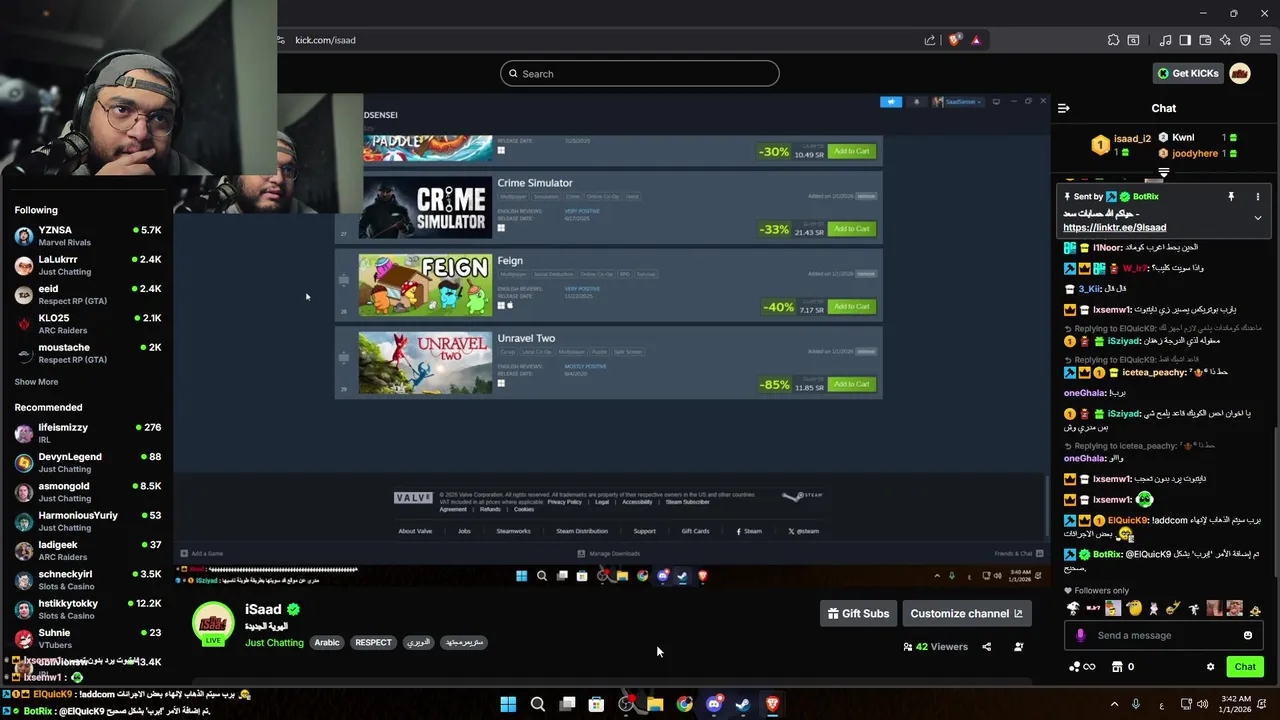Viewport: 1280px width, 720px height.
Task: Click the Brave Rewards triangle icon
Action: 976,40
